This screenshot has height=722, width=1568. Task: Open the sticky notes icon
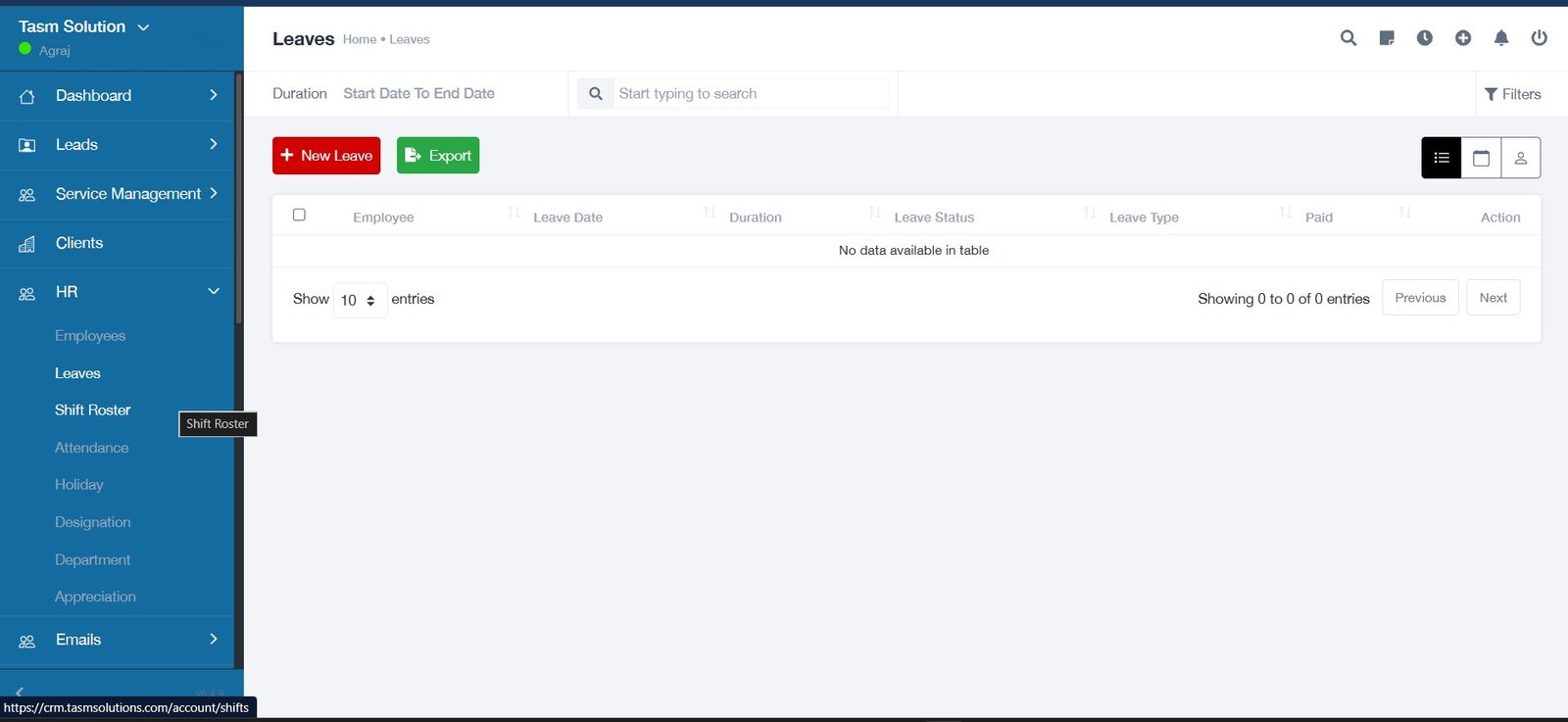pyautogui.click(x=1387, y=38)
